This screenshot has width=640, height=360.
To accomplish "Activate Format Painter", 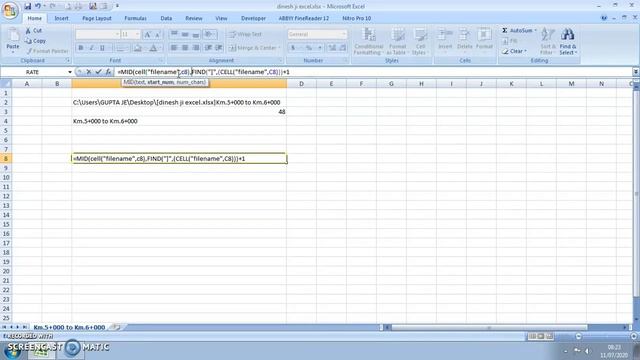I will pos(47,51).
